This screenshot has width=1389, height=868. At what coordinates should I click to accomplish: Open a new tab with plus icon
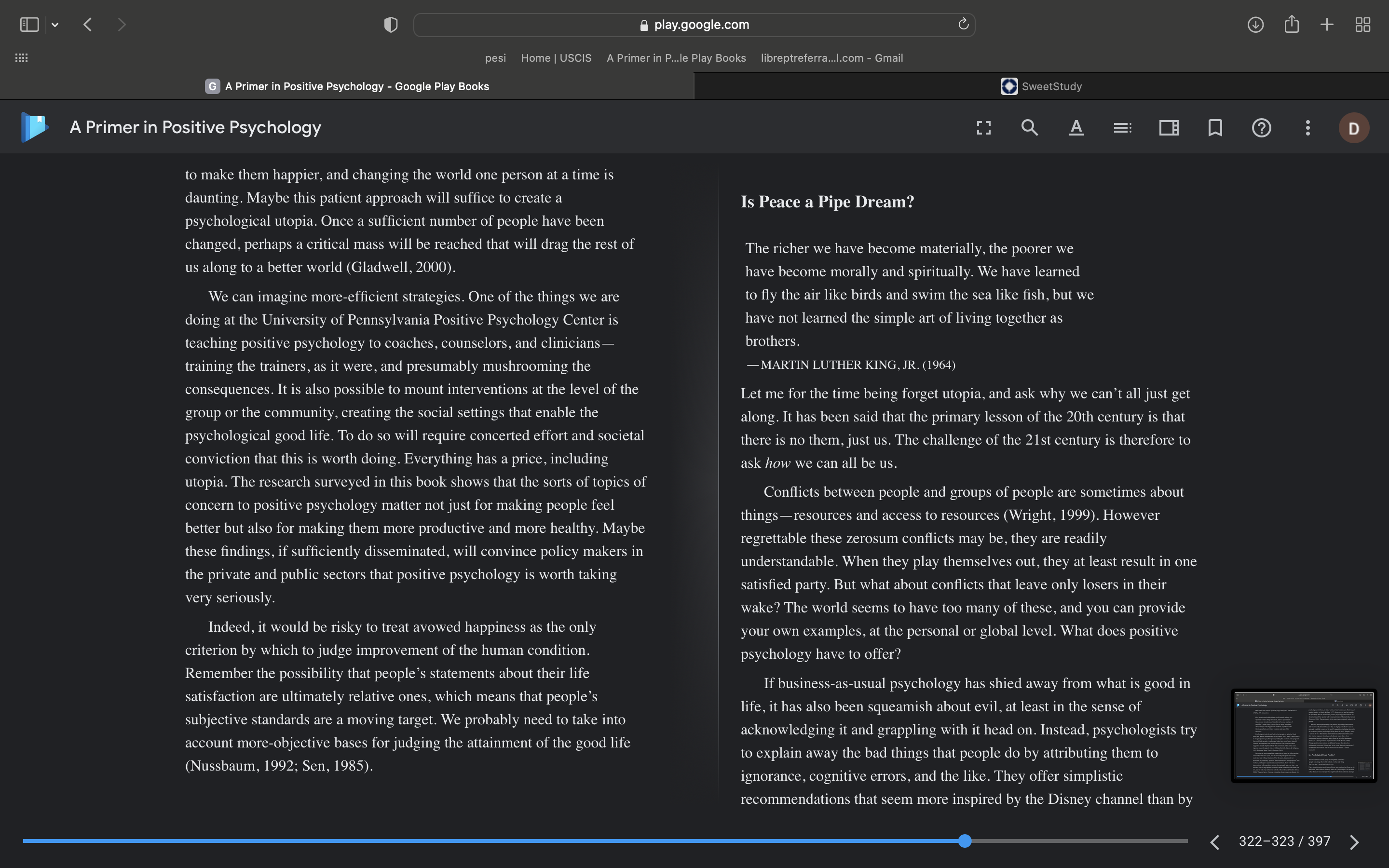click(x=1327, y=25)
